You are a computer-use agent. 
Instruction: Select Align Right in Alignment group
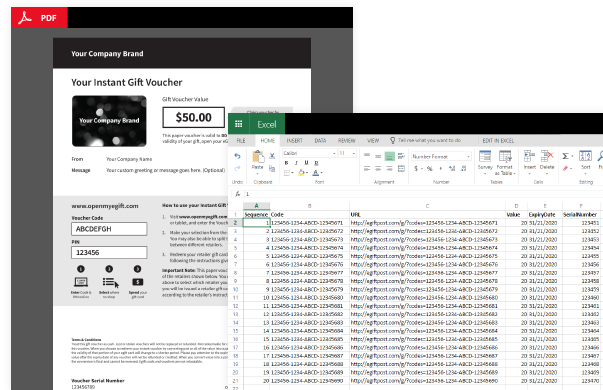click(390, 168)
